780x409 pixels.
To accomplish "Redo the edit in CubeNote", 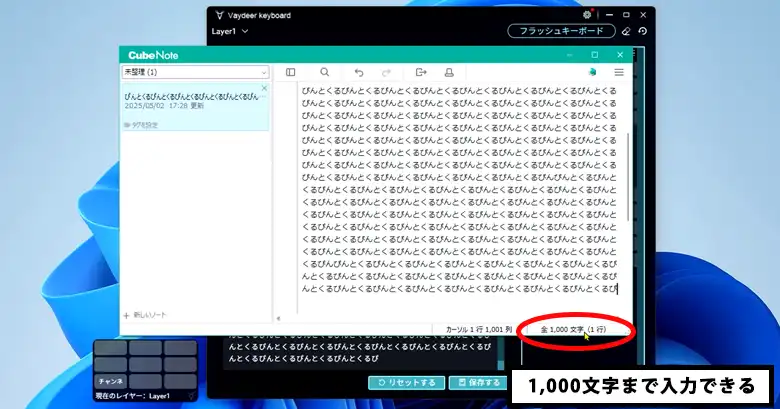I will pyautogui.click(x=386, y=73).
